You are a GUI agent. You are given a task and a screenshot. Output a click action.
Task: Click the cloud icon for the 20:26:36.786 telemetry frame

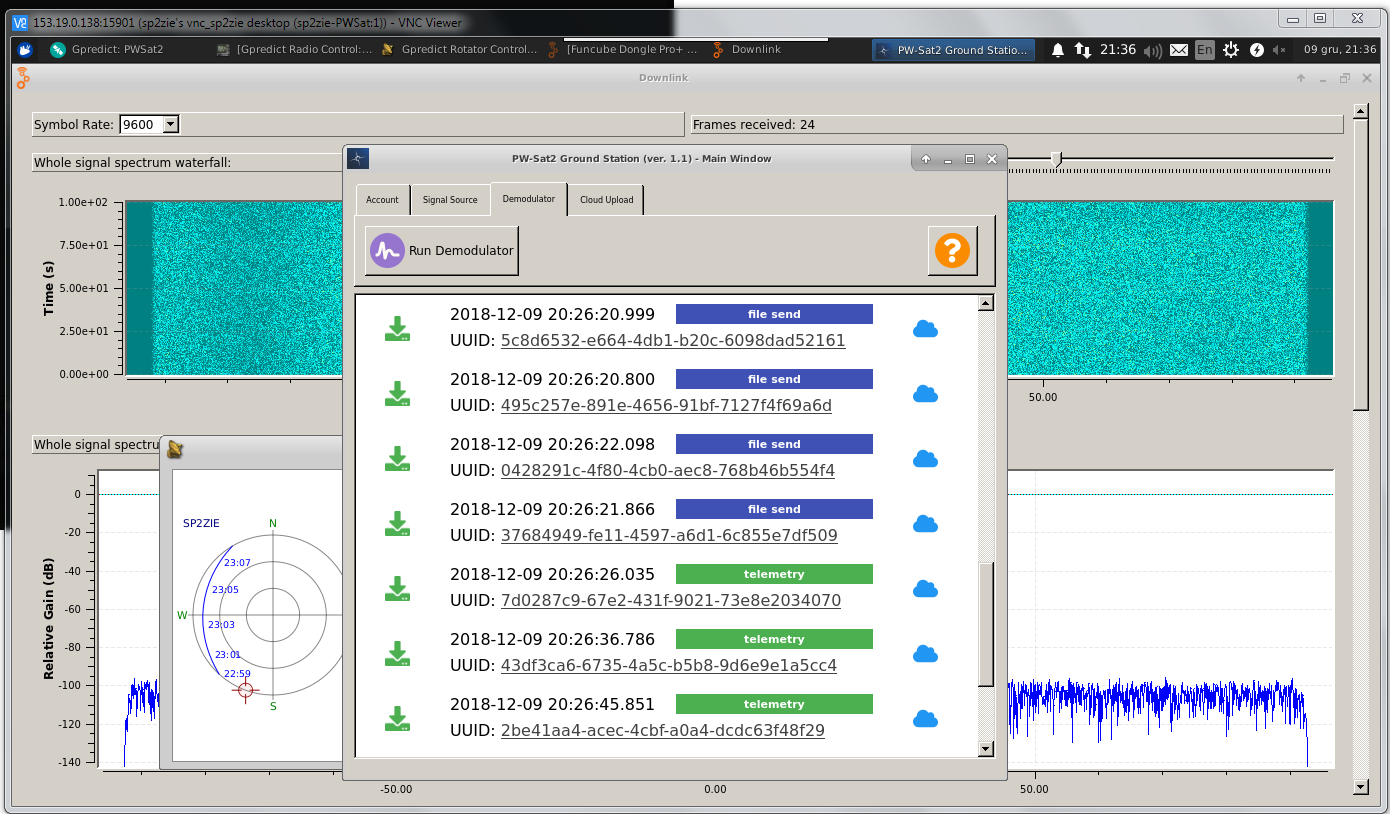point(925,654)
